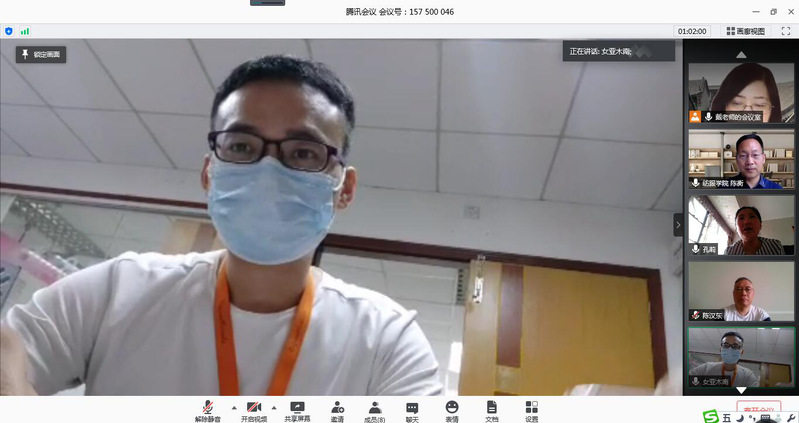The image size is (799, 423).
Task: Open meeting Settings (设置)
Action: pyautogui.click(x=531, y=409)
